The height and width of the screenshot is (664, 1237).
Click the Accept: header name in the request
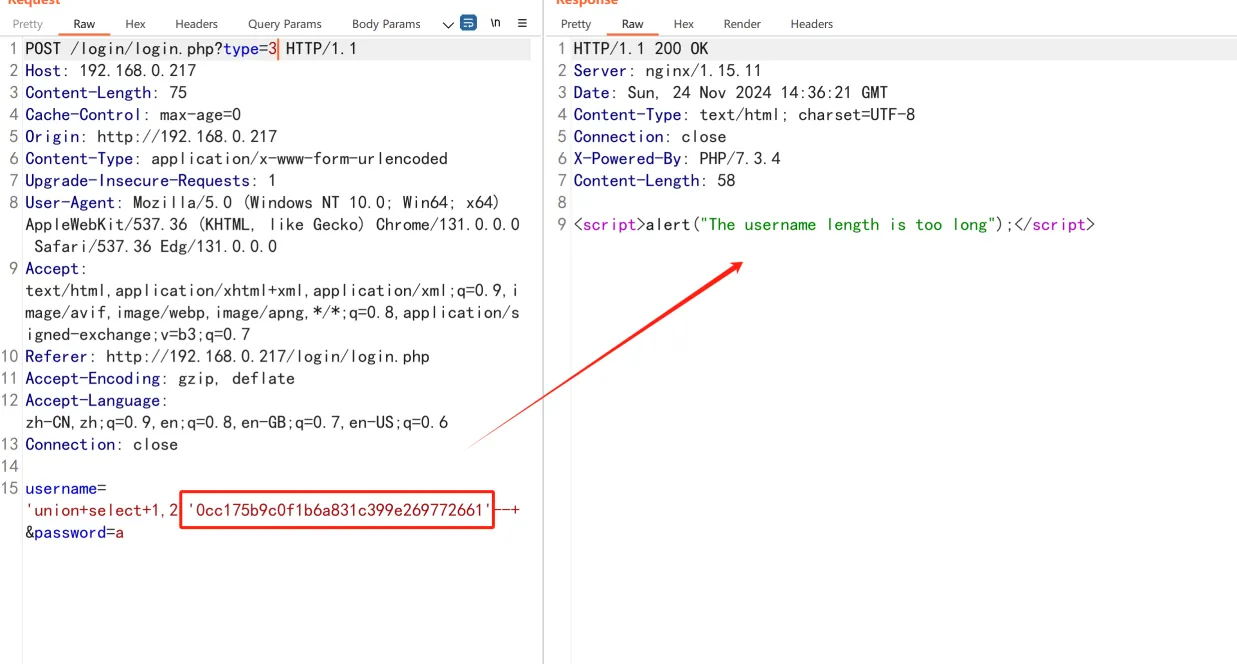(56, 269)
